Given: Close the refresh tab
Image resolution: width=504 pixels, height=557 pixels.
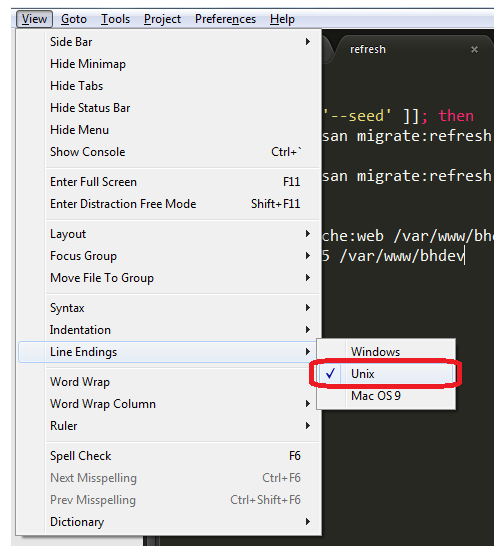Looking at the screenshot, I should (x=474, y=49).
